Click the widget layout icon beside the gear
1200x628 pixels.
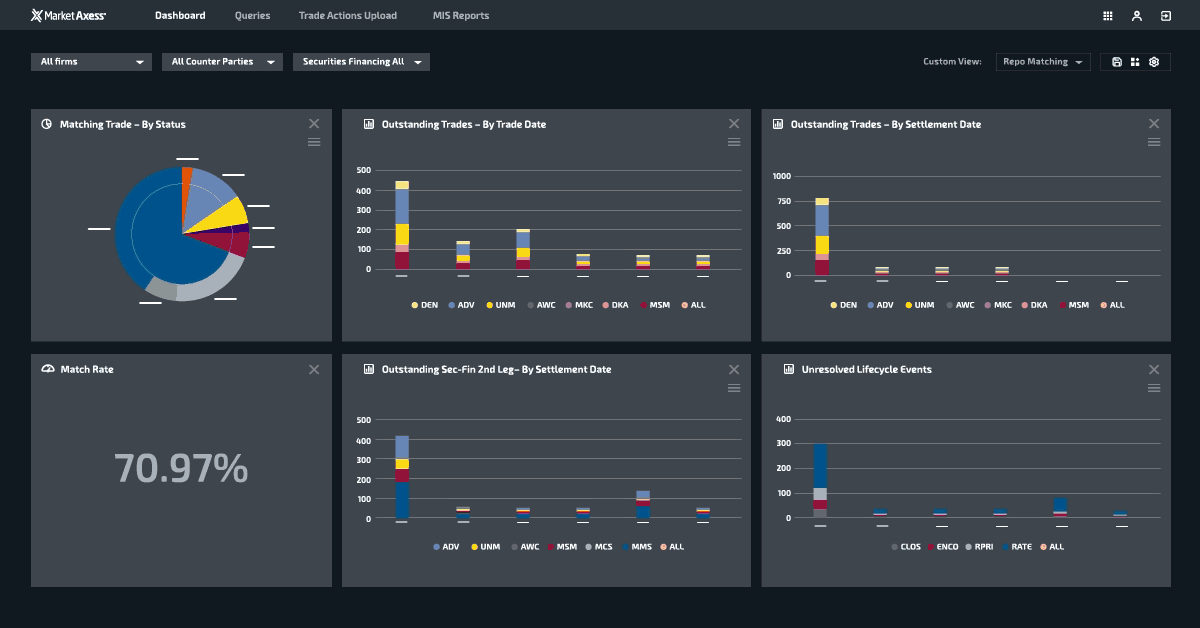pyautogui.click(x=1136, y=61)
